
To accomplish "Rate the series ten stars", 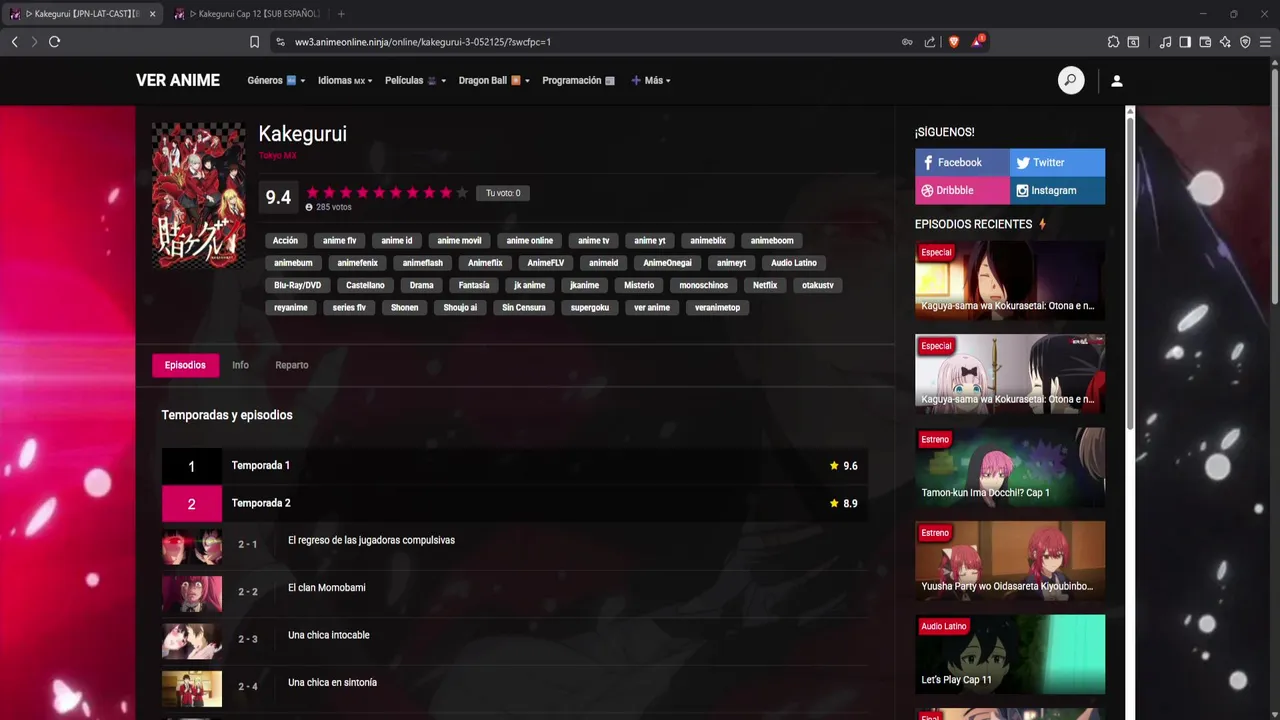I will pyautogui.click(x=462, y=193).
